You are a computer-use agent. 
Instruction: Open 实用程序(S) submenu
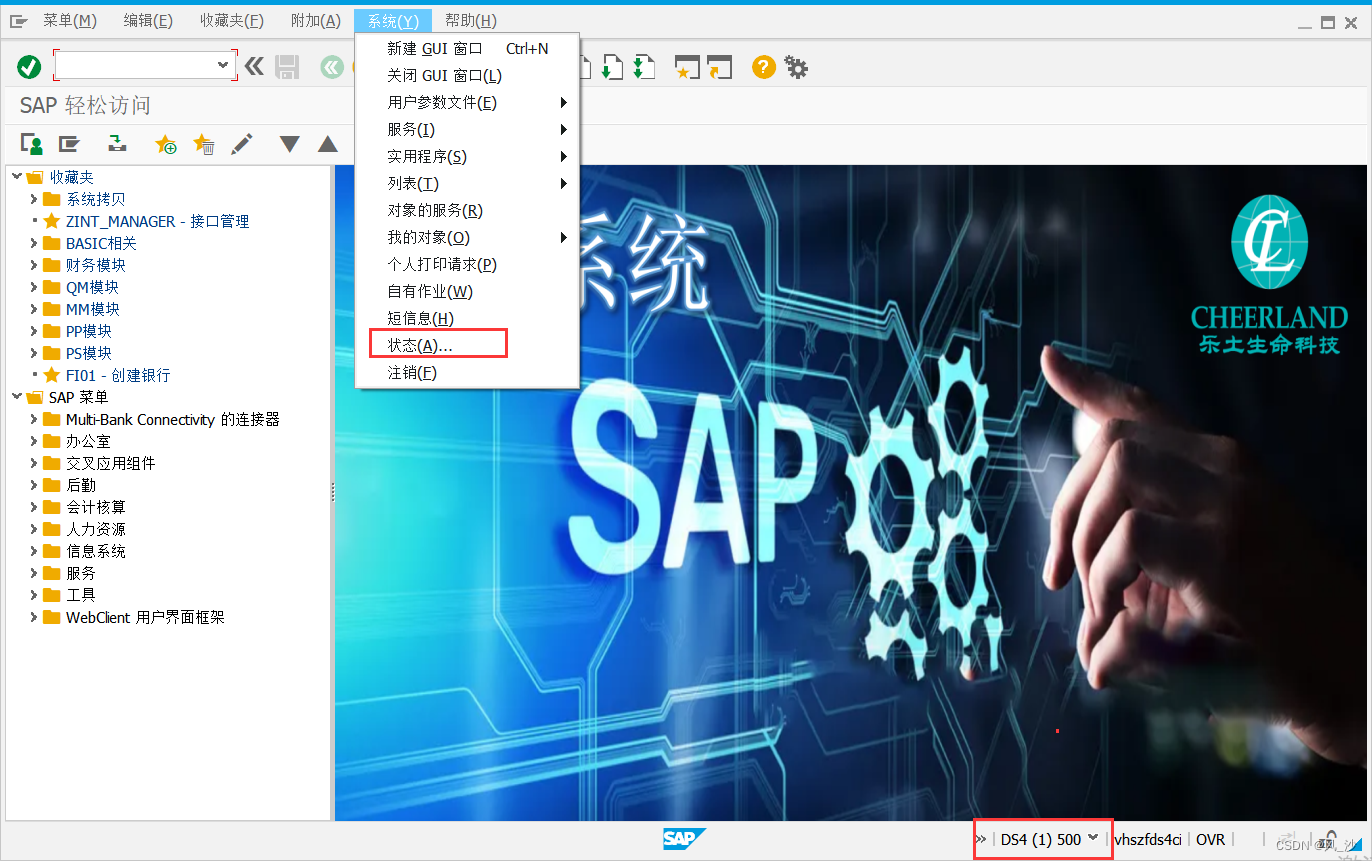(467, 156)
